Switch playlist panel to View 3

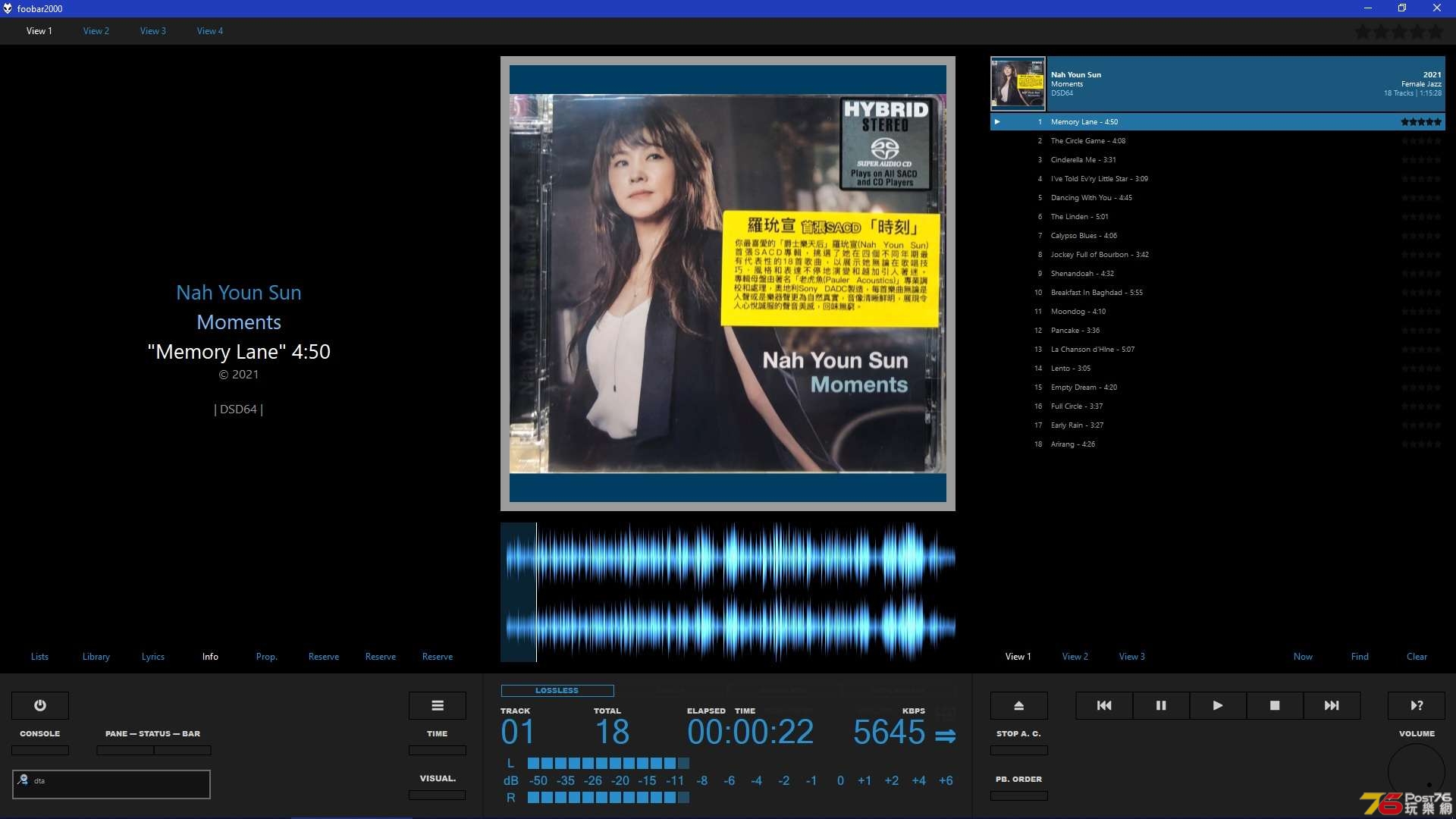click(1132, 657)
